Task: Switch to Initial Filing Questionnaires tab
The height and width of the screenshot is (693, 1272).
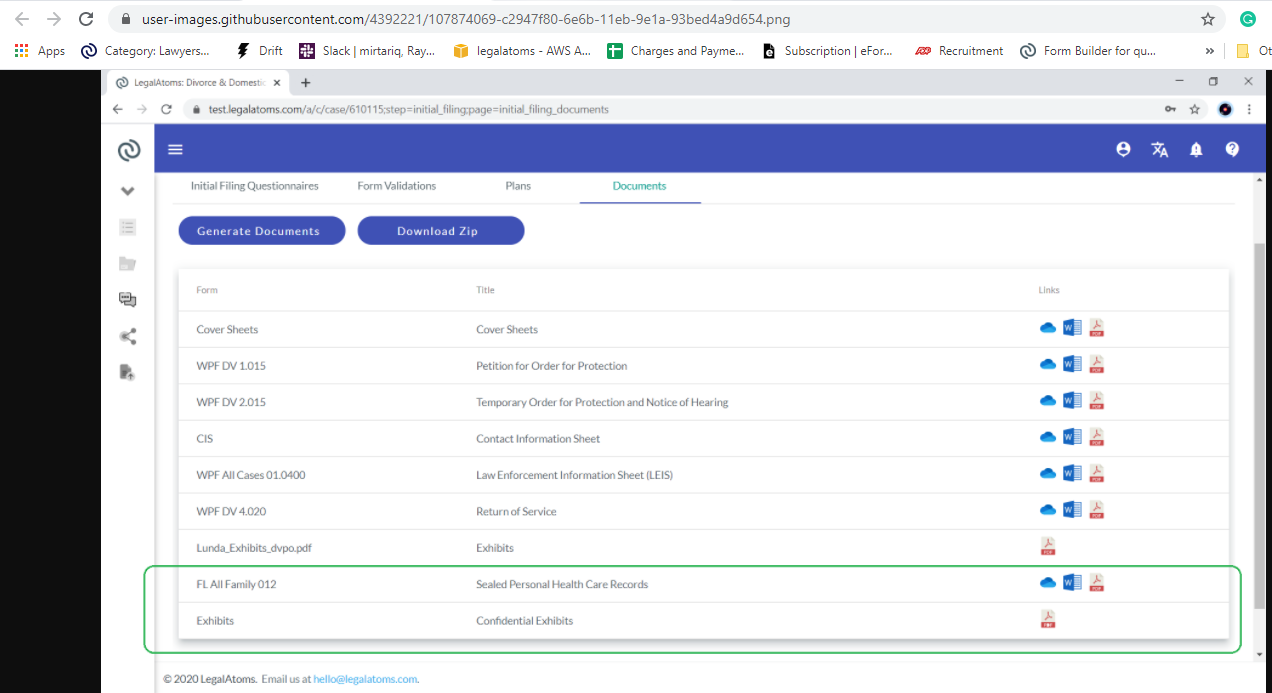Action: pos(255,186)
